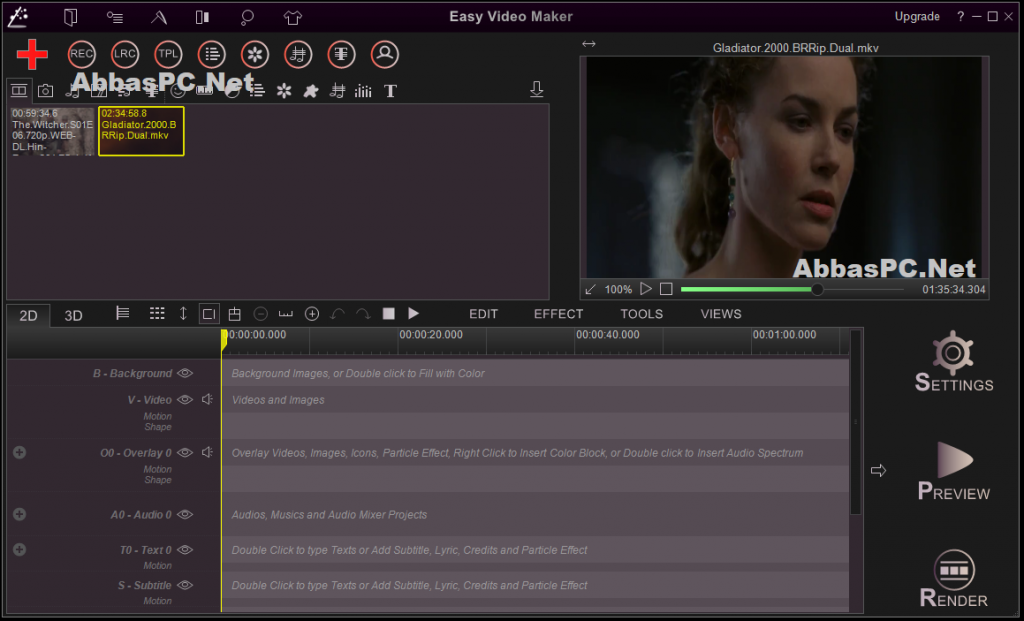Toggle visibility of V - Video track
The height and width of the screenshot is (621, 1024).
coord(185,400)
